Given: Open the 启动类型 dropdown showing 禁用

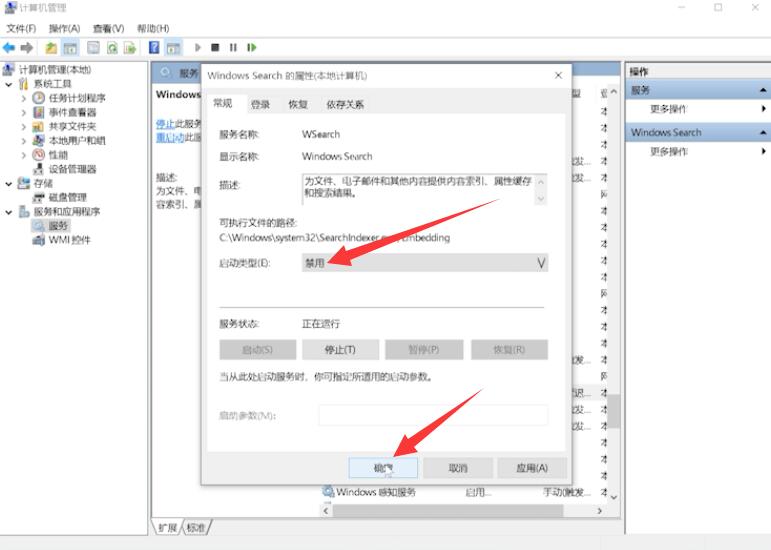Looking at the screenshot, I should [x=425, y=263].
